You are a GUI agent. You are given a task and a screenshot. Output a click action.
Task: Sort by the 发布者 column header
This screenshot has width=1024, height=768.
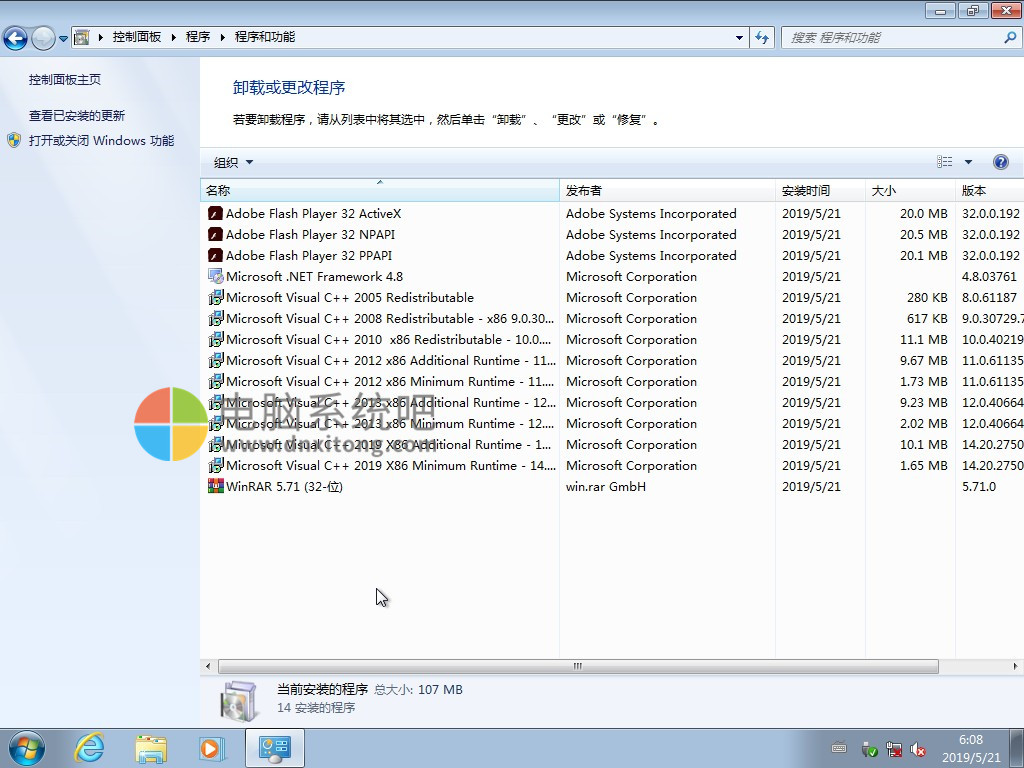[667, 191]
